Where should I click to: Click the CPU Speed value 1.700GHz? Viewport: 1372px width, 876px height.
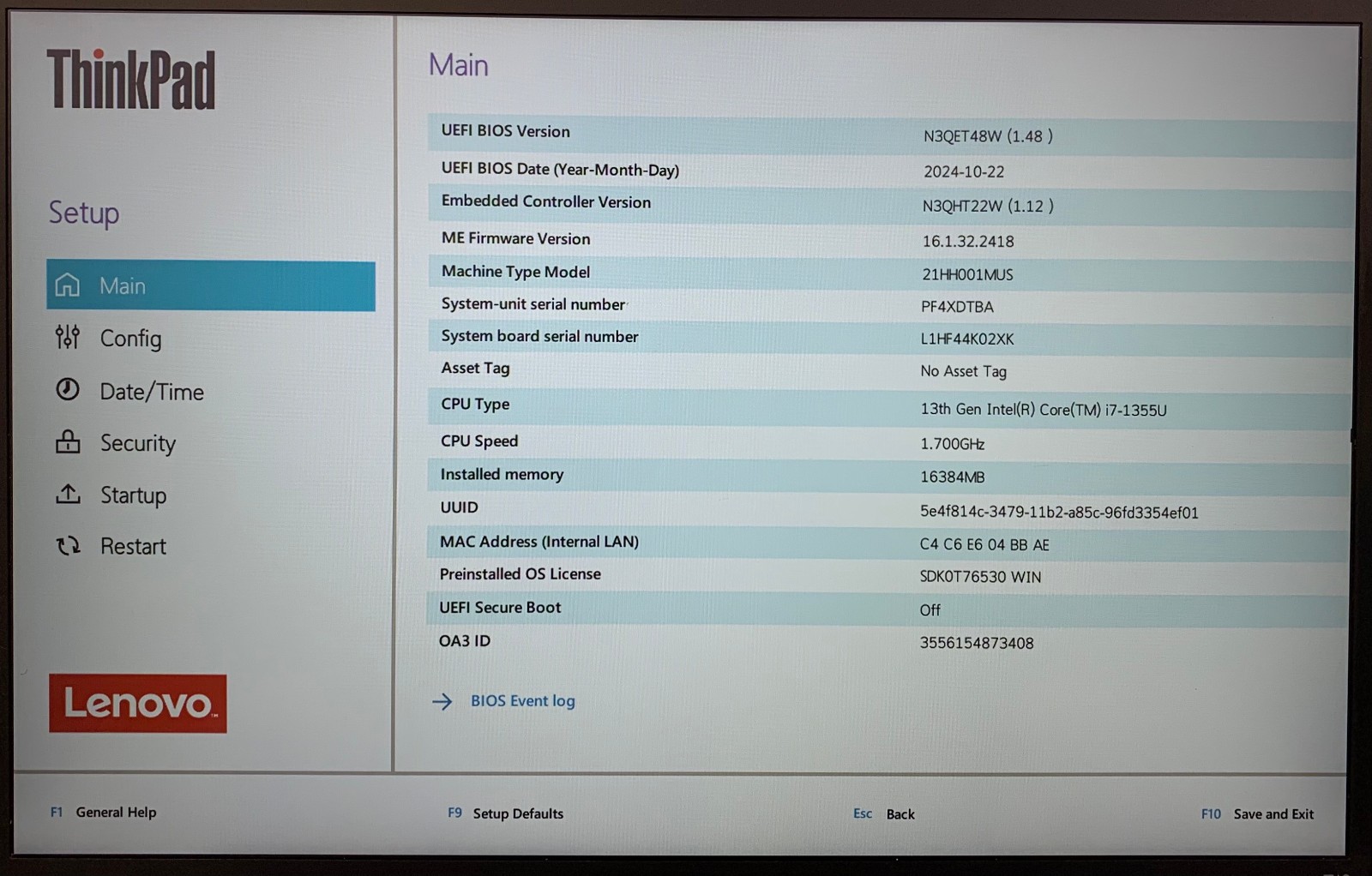[952, 444]
